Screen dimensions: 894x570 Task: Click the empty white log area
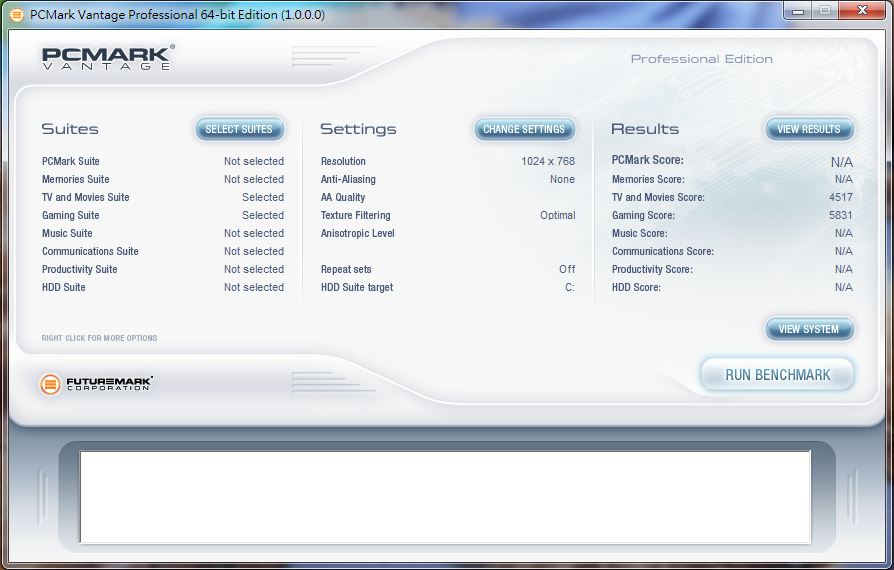pos(445,496)
